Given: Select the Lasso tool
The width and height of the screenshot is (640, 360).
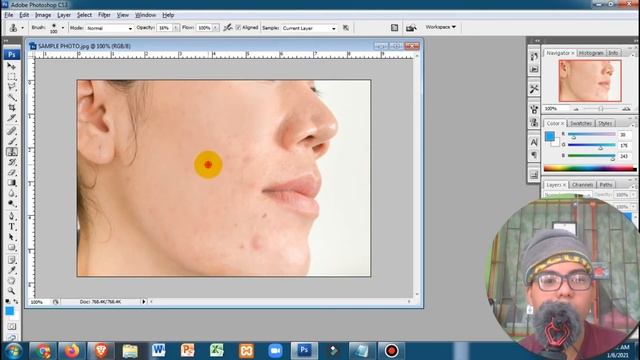Looking at the screenshot, I should coord(11,87).
